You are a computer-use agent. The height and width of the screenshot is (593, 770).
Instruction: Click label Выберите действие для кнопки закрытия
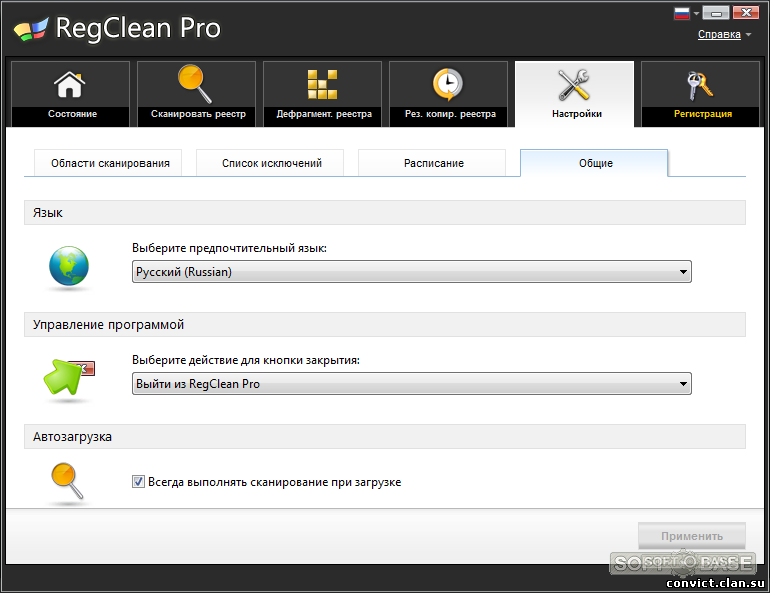coord(246,360)
